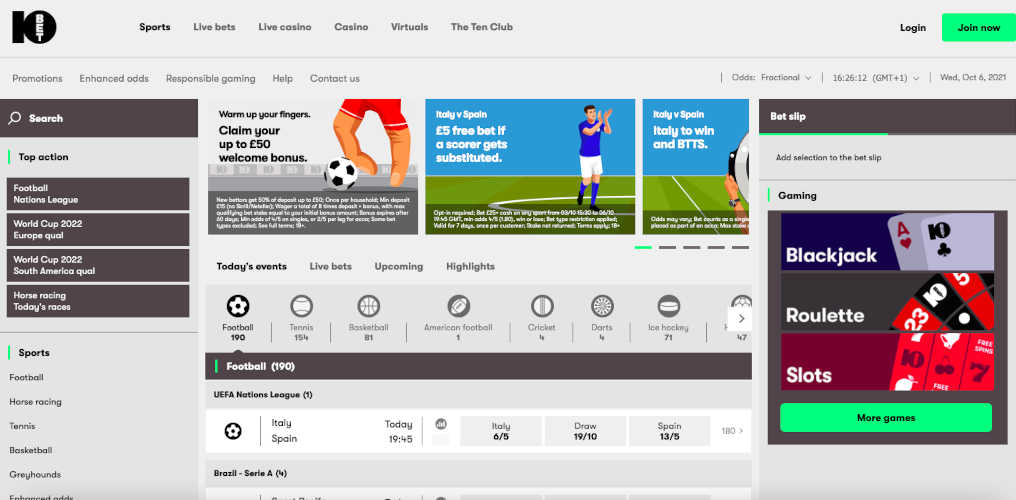1016x500 pixels.
Task: Open Football in Sports sidebar list
Action: click(27, 378)
